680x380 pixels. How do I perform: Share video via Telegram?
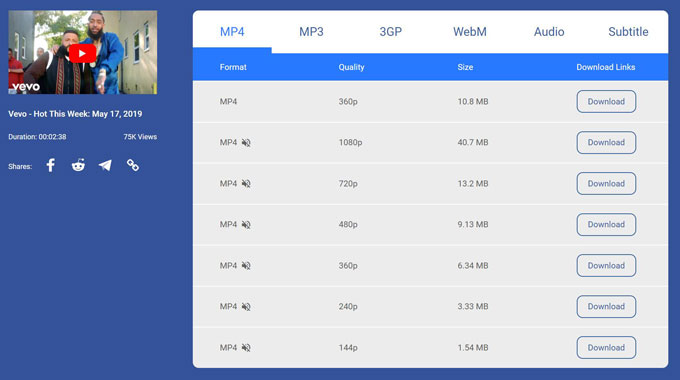(105, 165)
